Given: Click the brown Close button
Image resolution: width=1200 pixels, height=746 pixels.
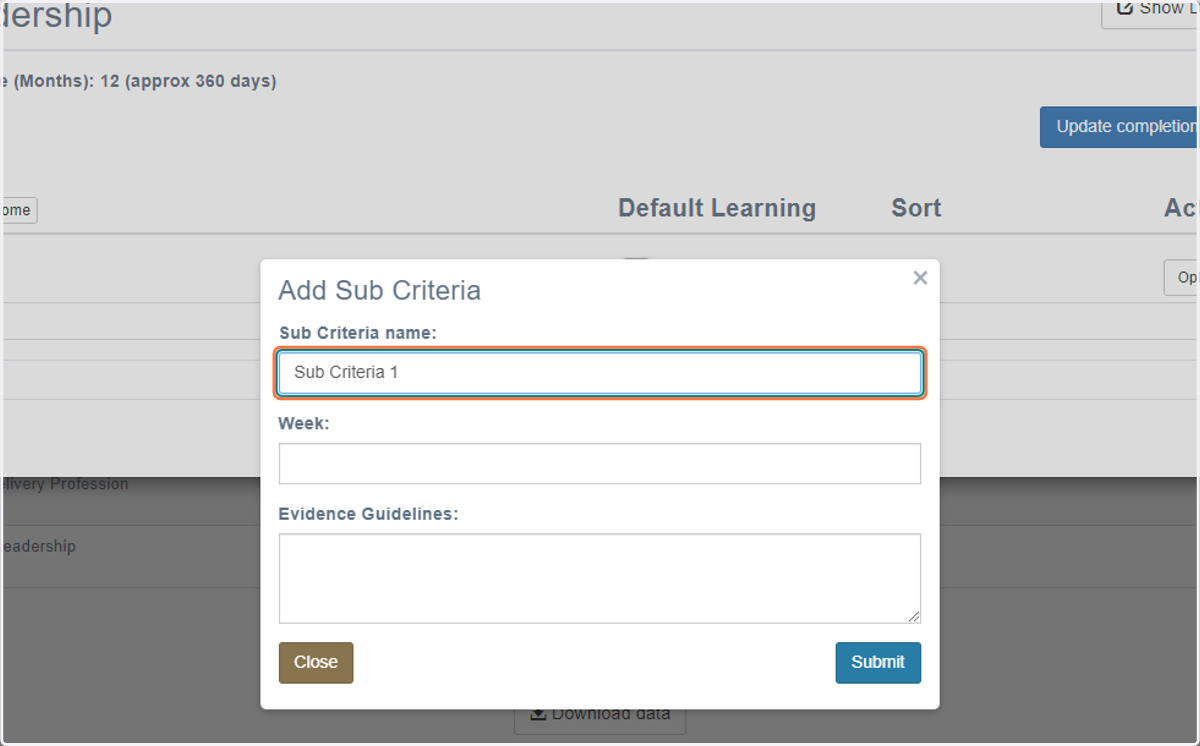Looking at the screenshot, I should click(316, 662).
